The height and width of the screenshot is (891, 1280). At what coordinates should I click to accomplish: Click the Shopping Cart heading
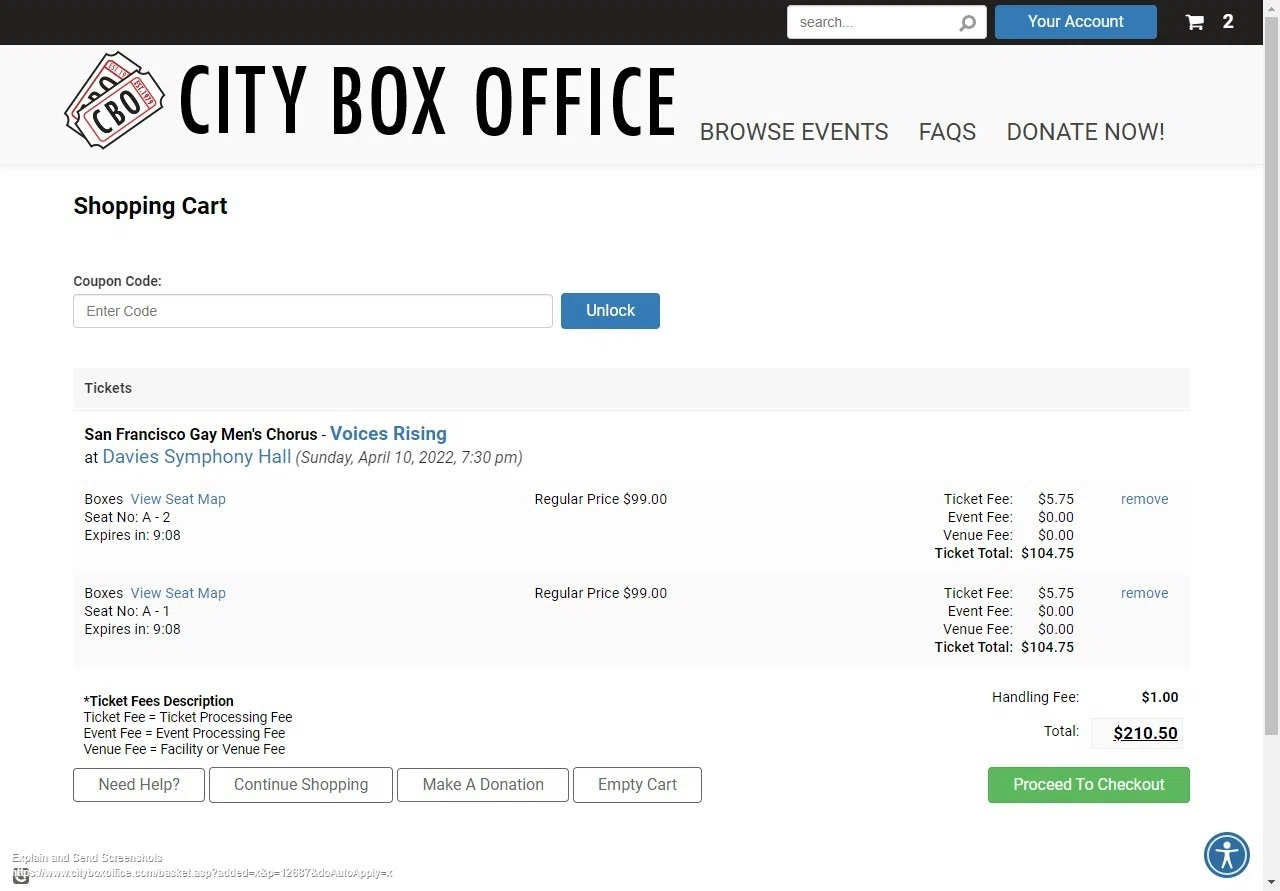coord(150,206)
